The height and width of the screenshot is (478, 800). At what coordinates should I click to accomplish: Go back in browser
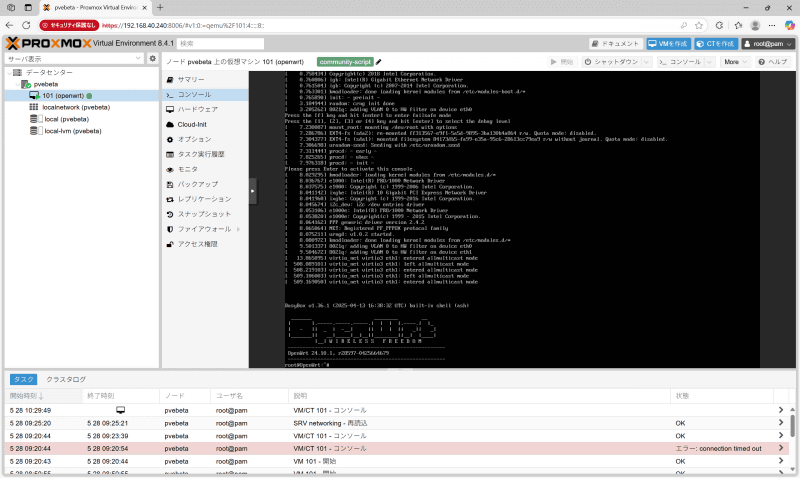(x=9, y=26)
